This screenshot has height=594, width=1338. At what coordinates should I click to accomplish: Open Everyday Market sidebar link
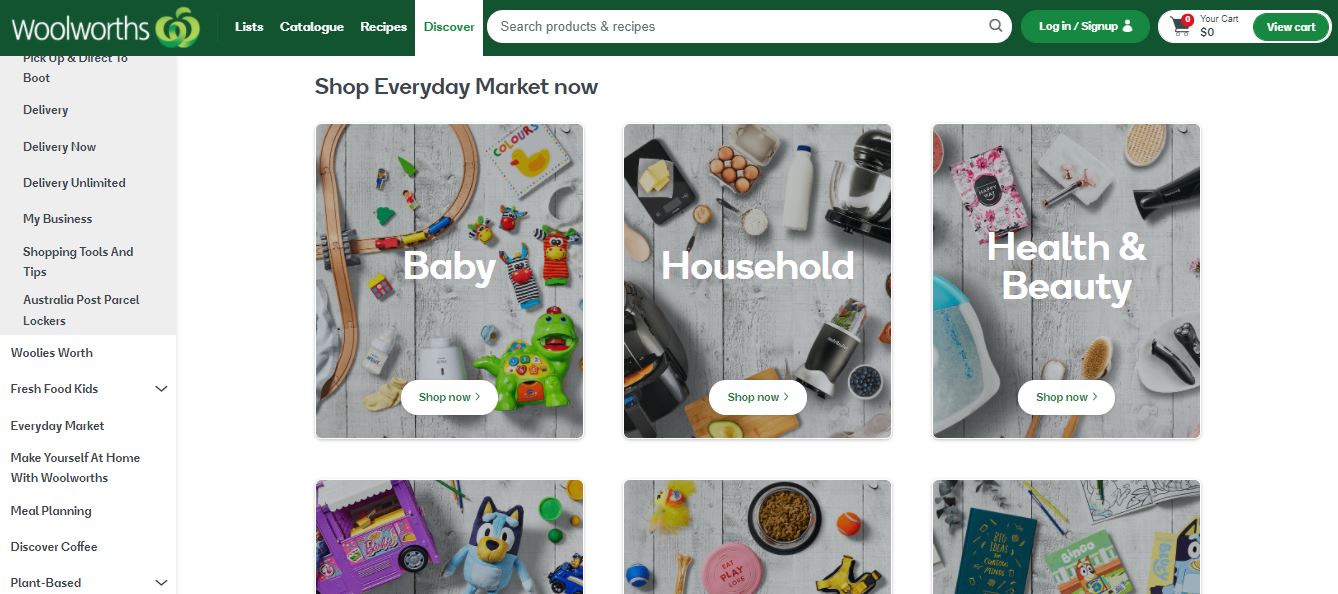click(x=57, y=426)
